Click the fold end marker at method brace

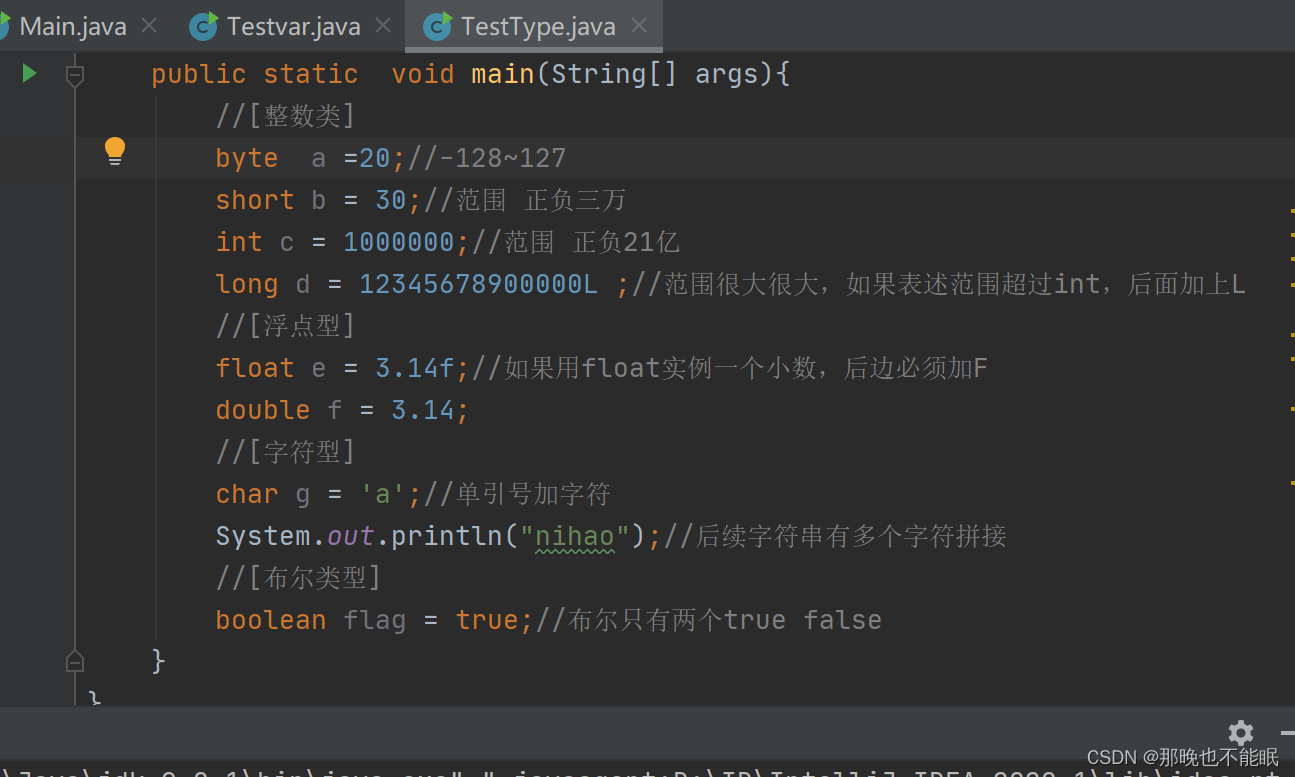[x=75, y=661]
